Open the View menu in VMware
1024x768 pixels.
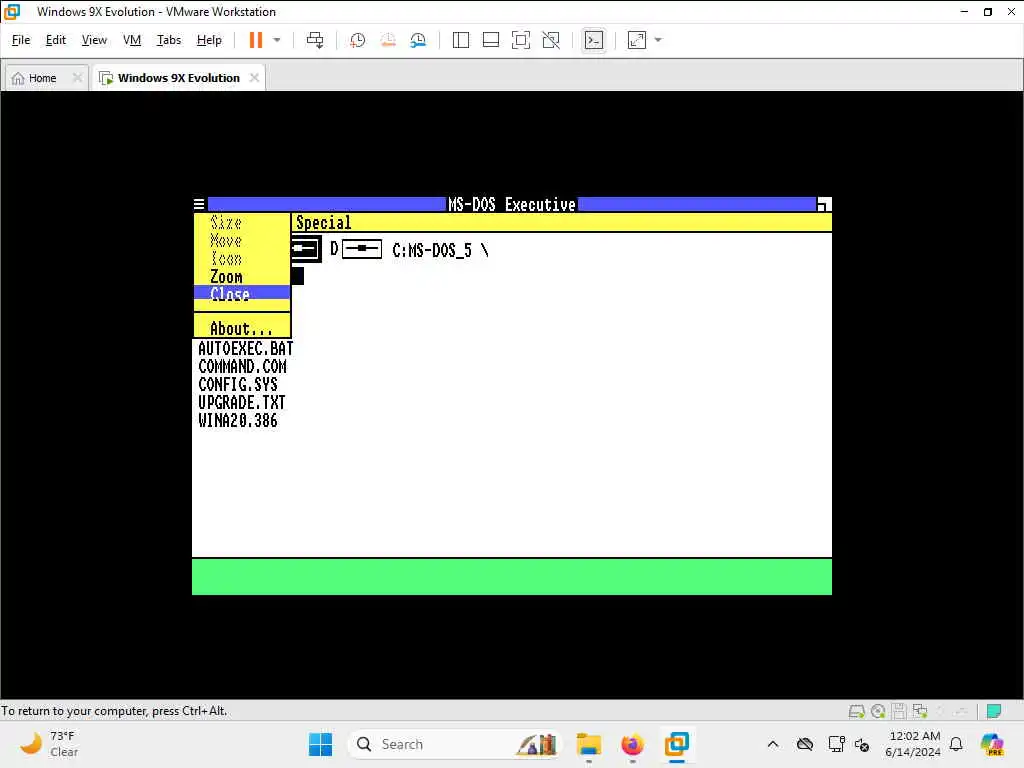94,40
